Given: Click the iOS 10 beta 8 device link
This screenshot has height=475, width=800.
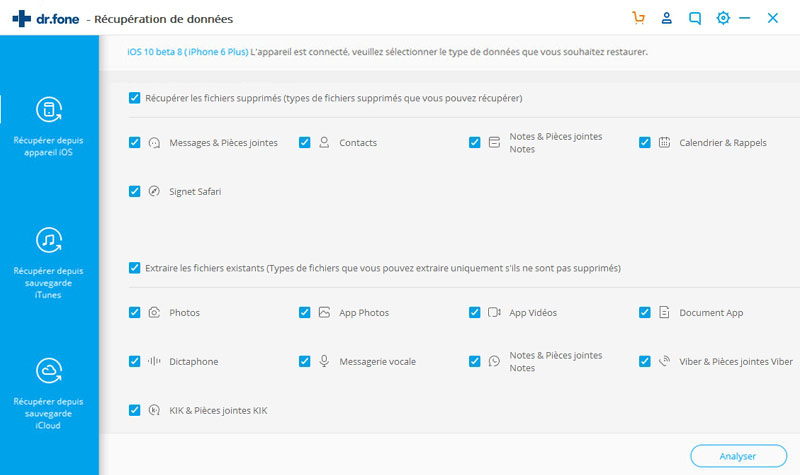Looking at the screenshot, I should pyautogui.click(x=188, y=52).
